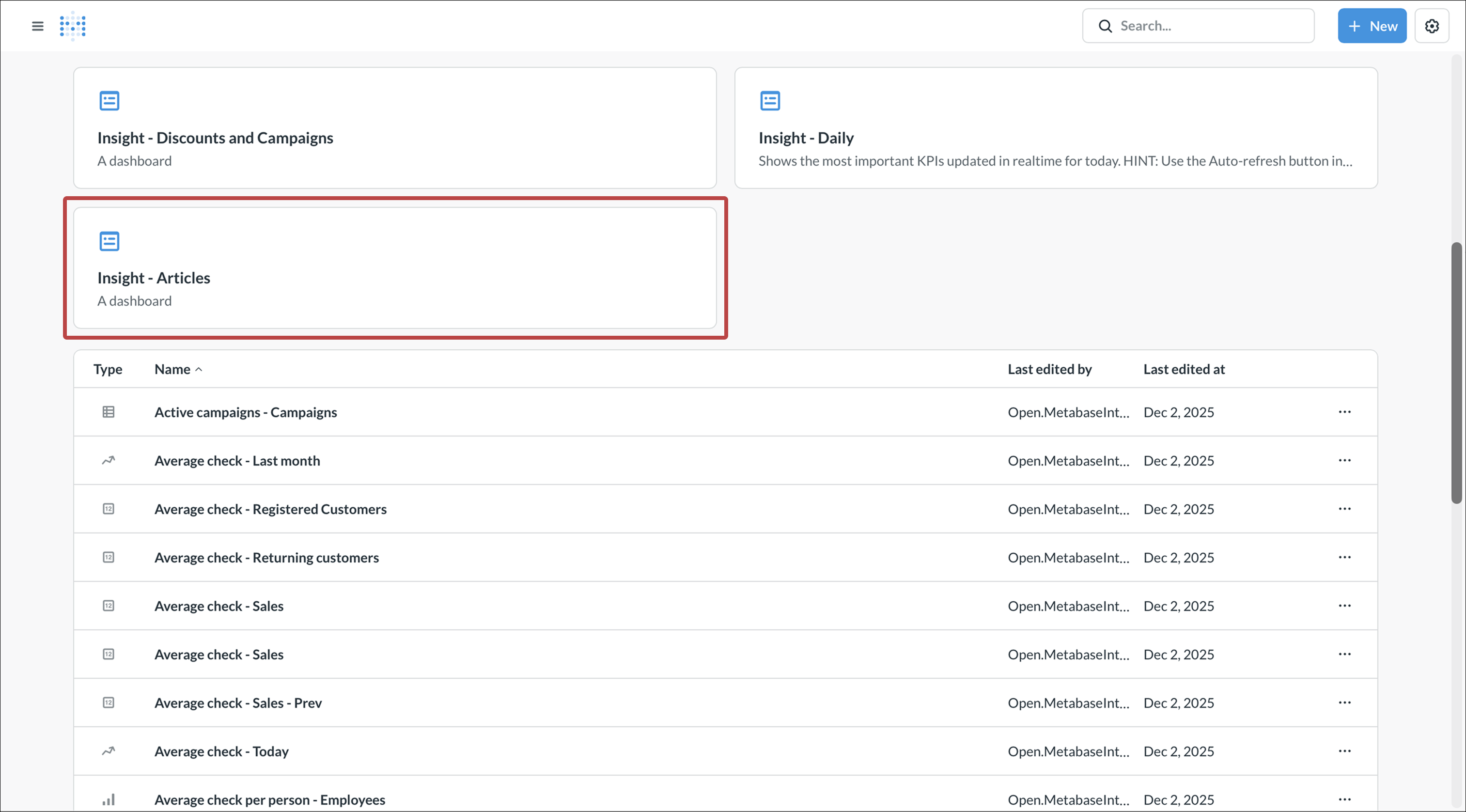Viewport: 1466px width, 812px height.
Task: Sort by Name column header
Action: 172,369
